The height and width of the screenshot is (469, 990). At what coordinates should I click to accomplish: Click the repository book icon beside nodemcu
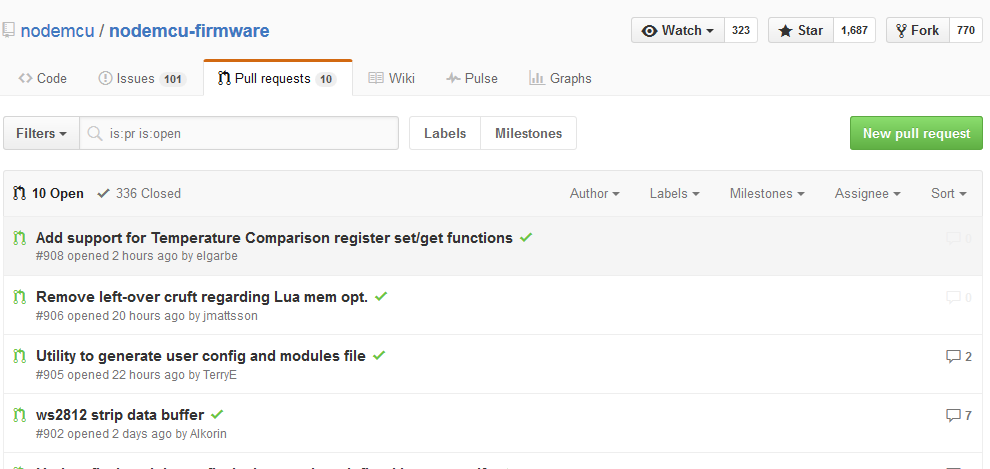pos(8,30)
